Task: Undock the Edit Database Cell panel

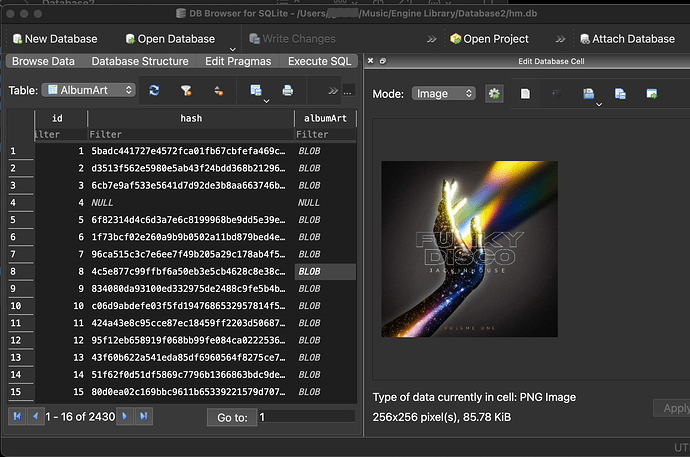Action: point(383,61)
